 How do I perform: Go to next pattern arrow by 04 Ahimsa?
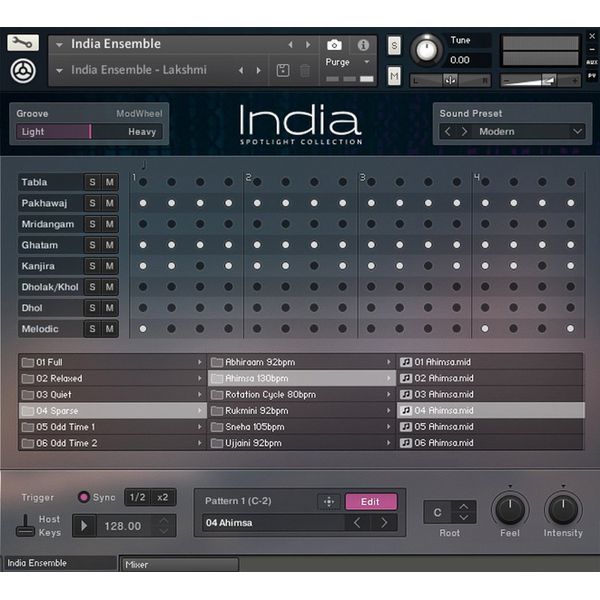tap(384, 523)
